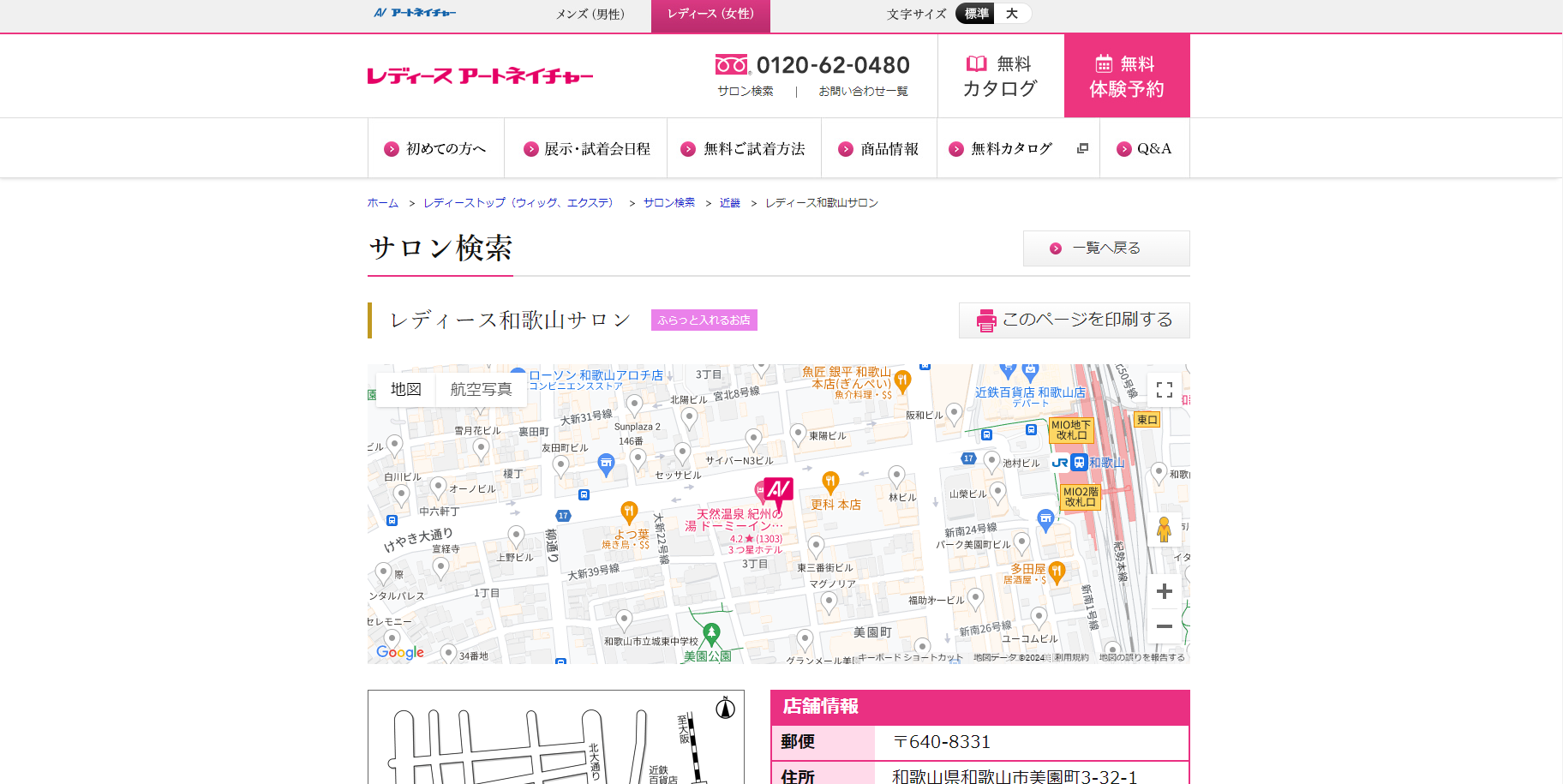Toggle map fullscreen view
Viewport: 1563px width, 784px height.
click(x=1165, y=390)
